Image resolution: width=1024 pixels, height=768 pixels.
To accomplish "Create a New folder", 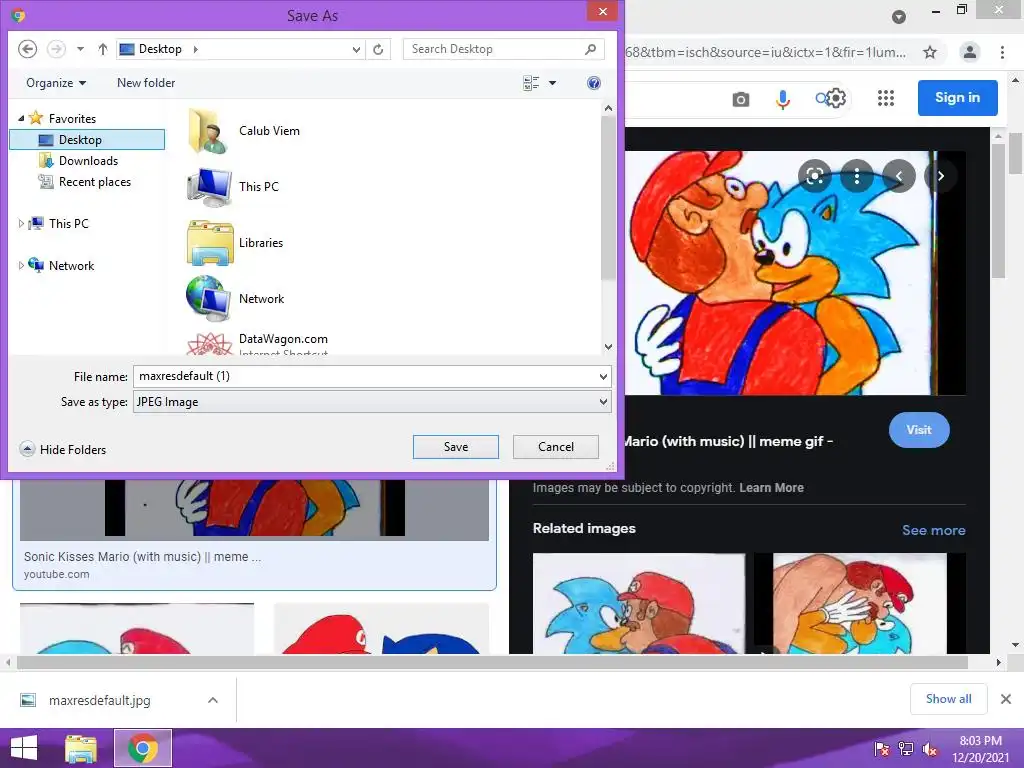I will click(146, 83).
